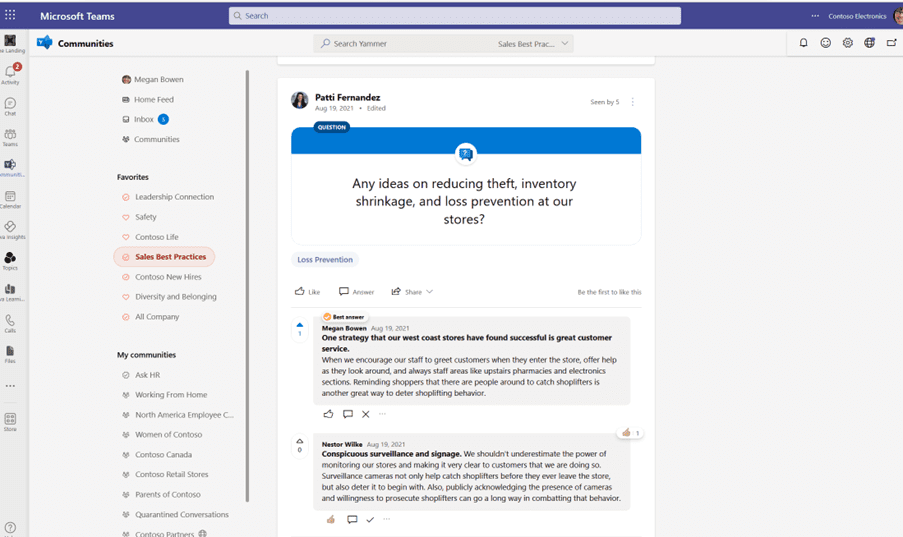
Task: Open more options on Patti Fernandez's post
Action: [632, 102]
